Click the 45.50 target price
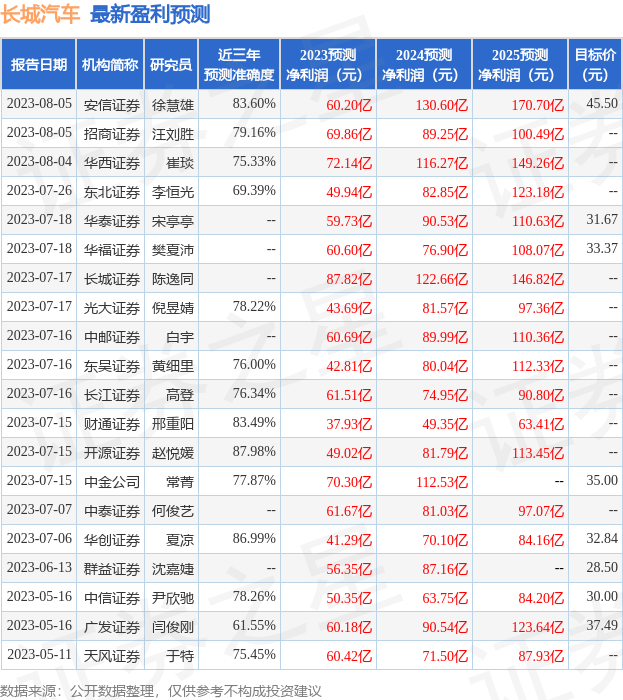The image size is (623, 700). coord(602,103)
